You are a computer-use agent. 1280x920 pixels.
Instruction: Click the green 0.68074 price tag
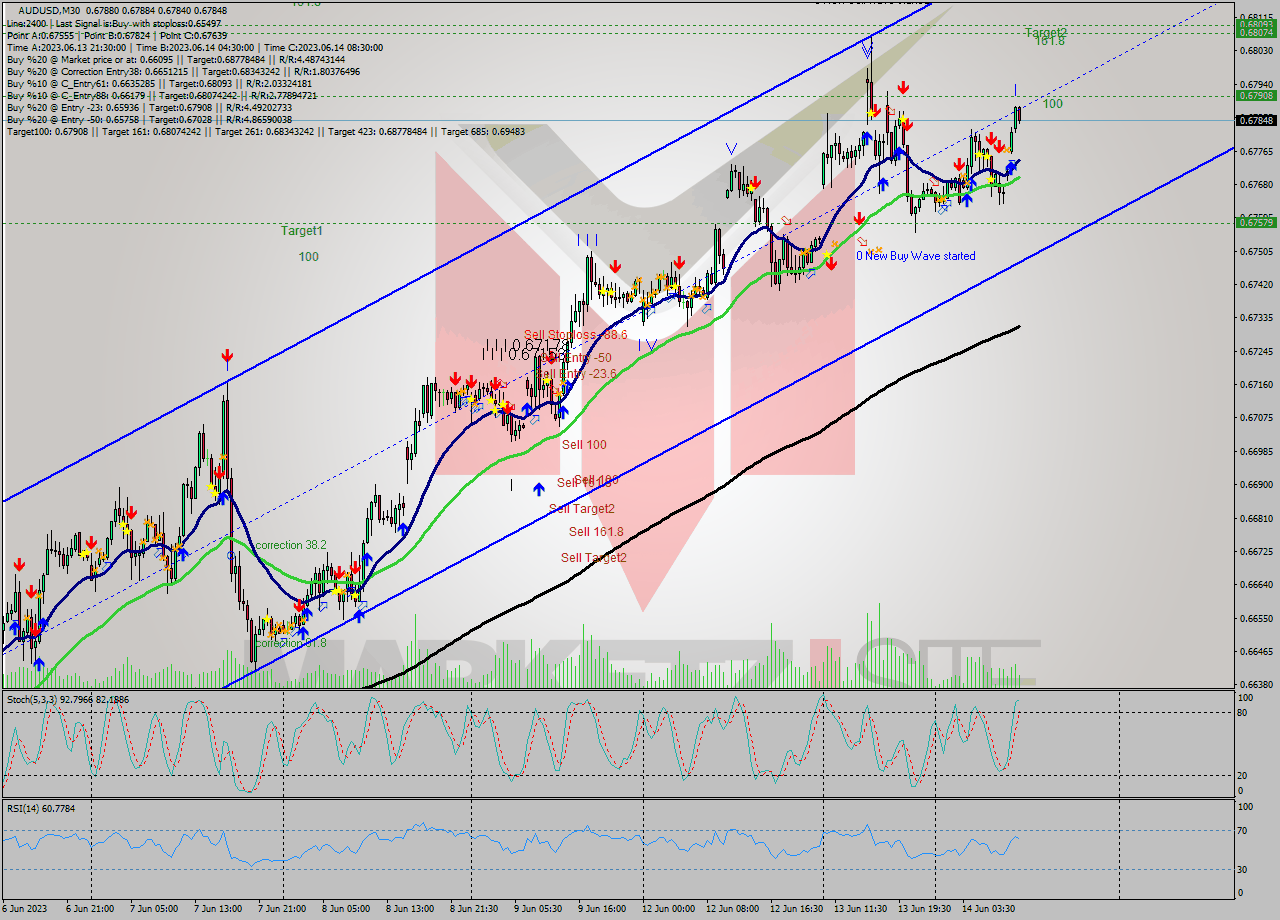(1256, 32)
